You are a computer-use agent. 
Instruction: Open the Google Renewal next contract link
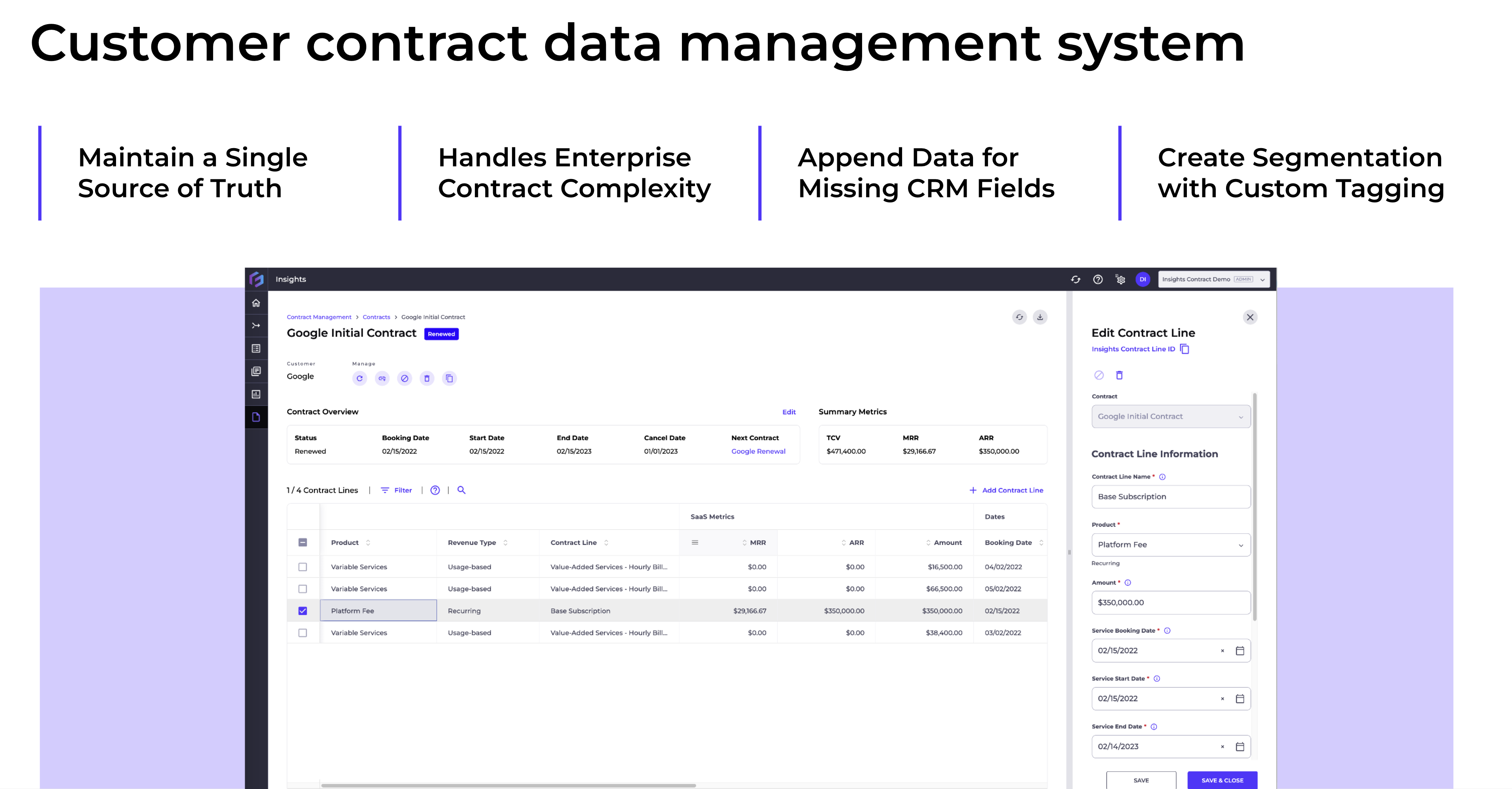pos(758,452)
